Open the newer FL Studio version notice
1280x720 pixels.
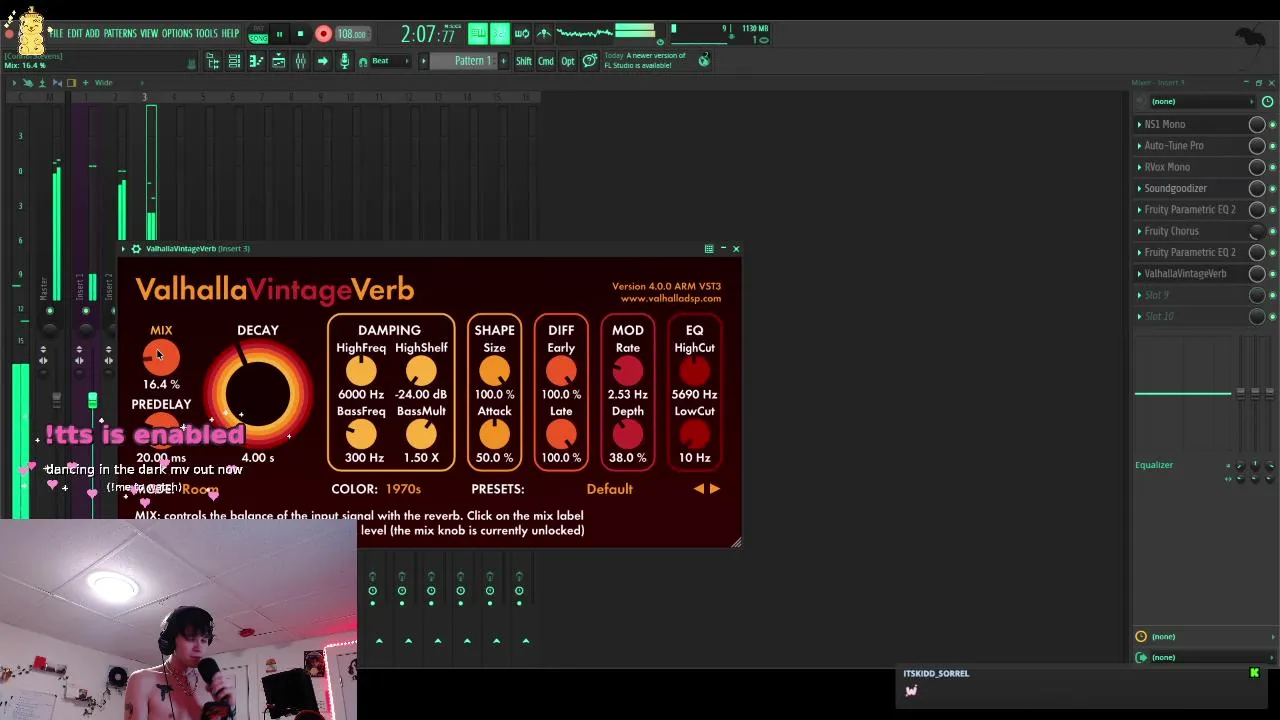coord(645,61)
